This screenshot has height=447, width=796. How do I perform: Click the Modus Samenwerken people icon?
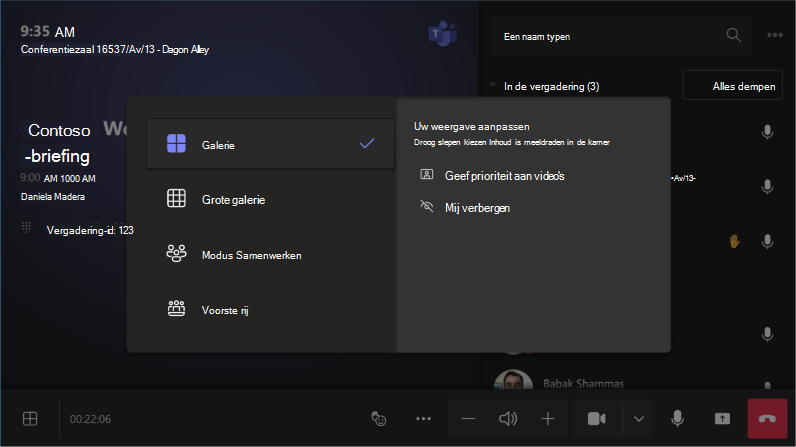[176, 253]
